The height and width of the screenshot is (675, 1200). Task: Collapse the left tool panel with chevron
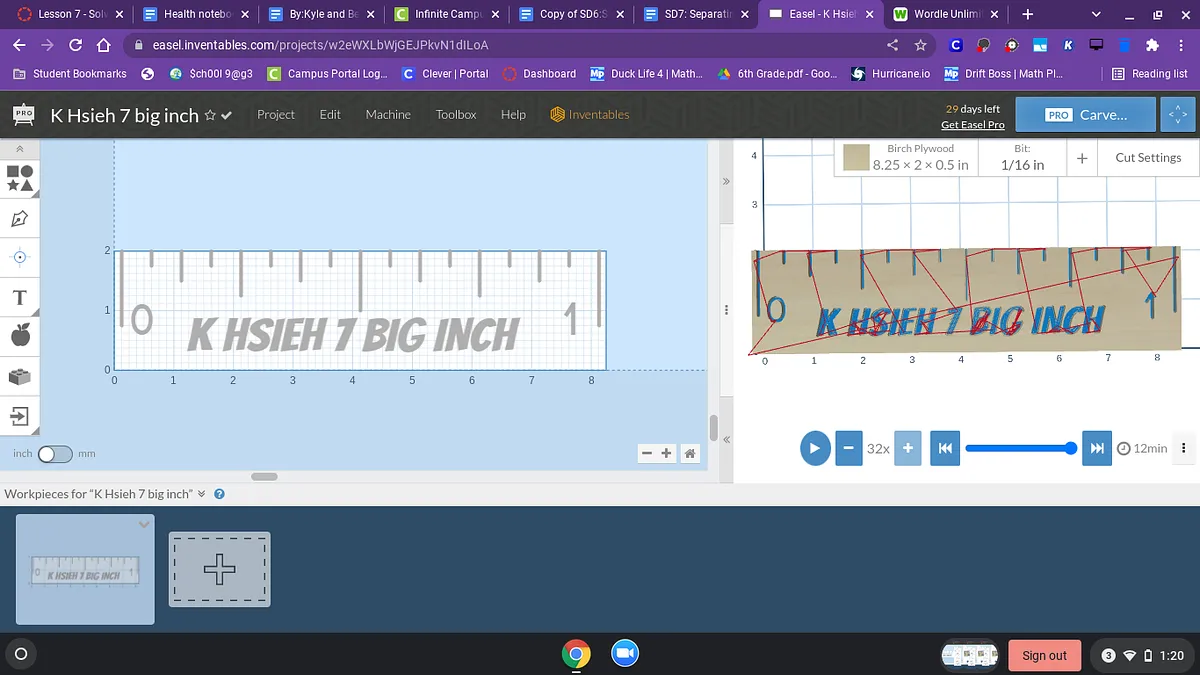pos(20,148)
